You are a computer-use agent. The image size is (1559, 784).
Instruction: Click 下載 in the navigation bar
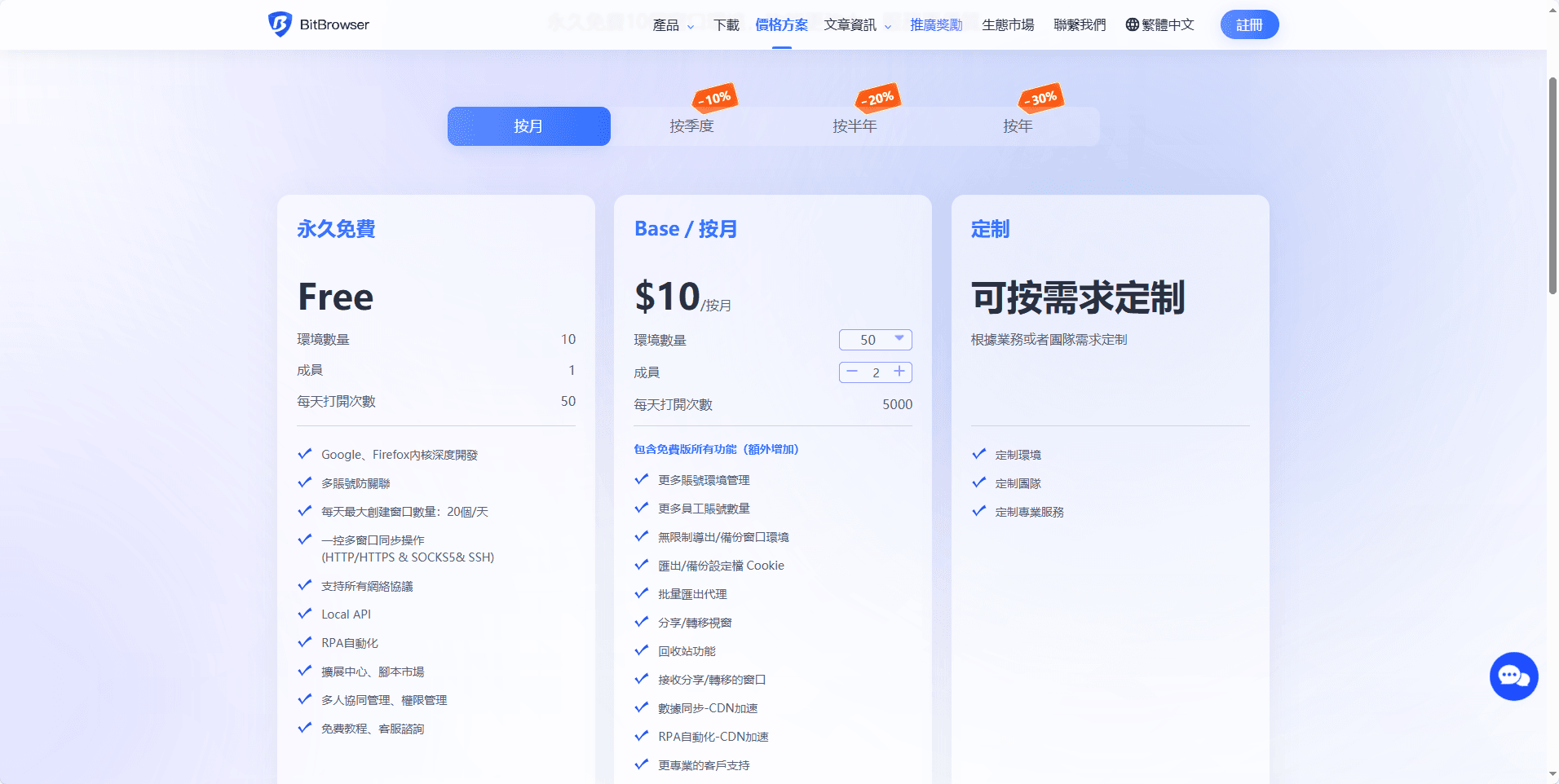(726, 24)
